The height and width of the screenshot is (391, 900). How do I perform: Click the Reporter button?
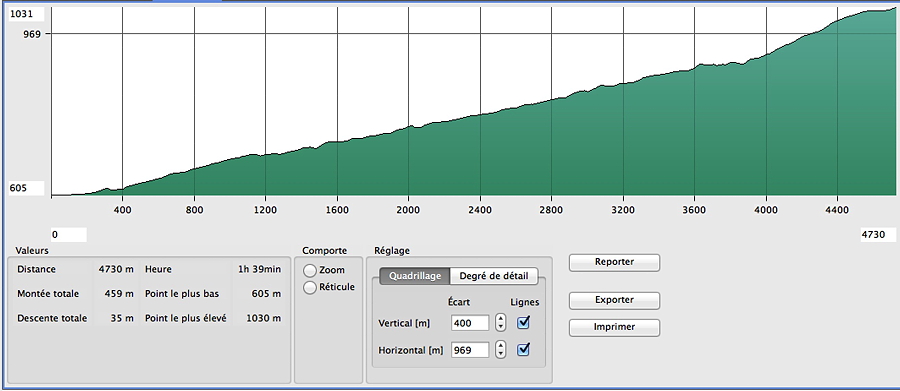(614, 262)
